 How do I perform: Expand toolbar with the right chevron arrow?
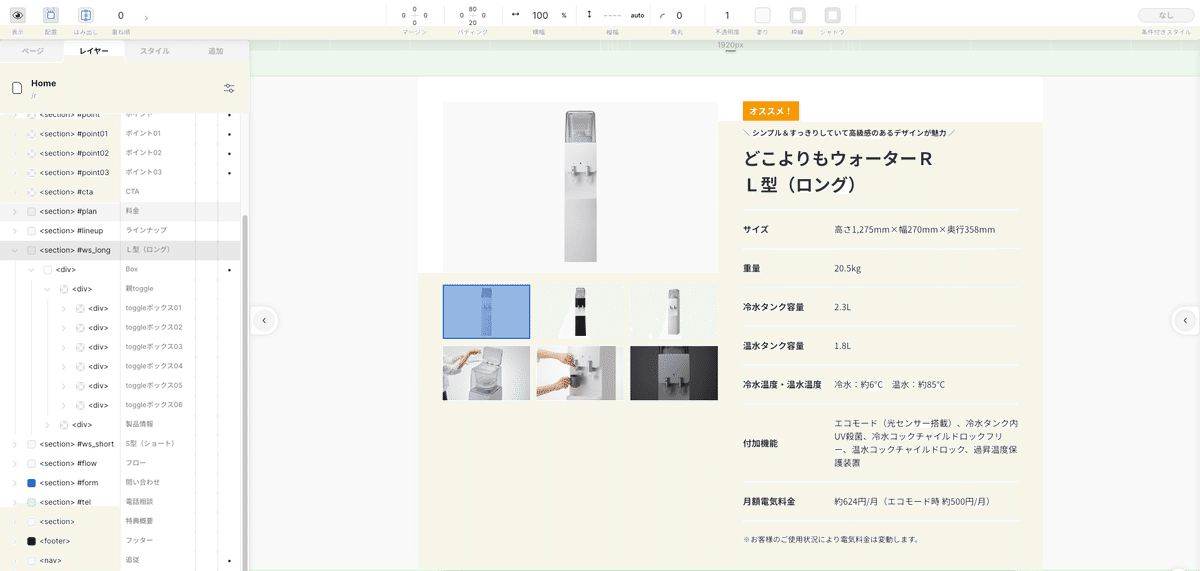(x=147, y=17)
